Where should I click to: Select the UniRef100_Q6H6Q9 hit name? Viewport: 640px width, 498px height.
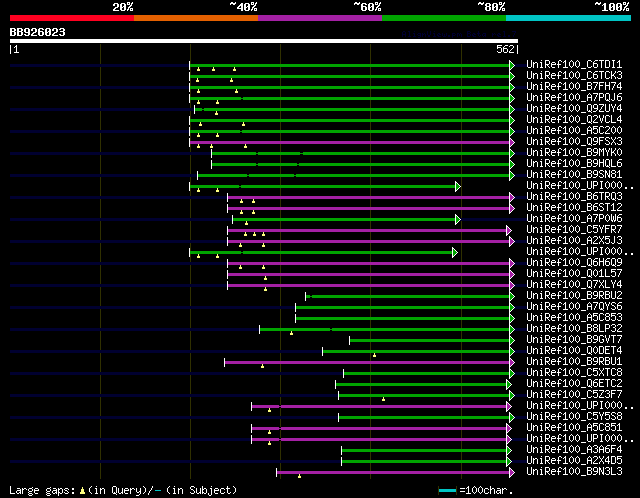574,262
